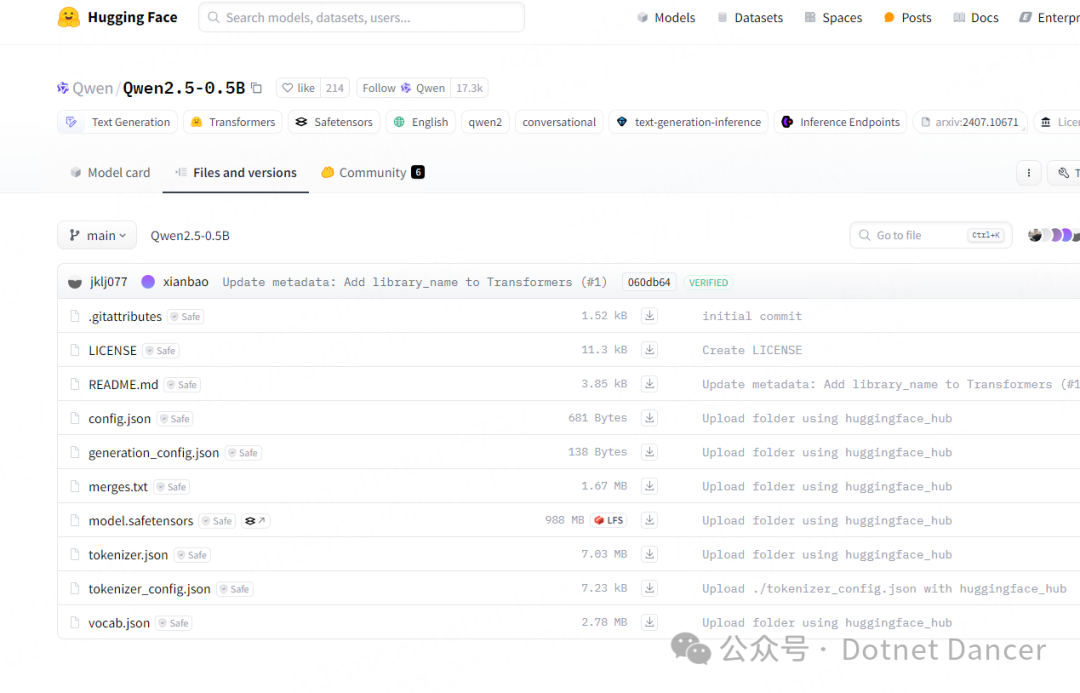Click the qwen2 tag
The image size is (1080, 693).
[486, 122]
